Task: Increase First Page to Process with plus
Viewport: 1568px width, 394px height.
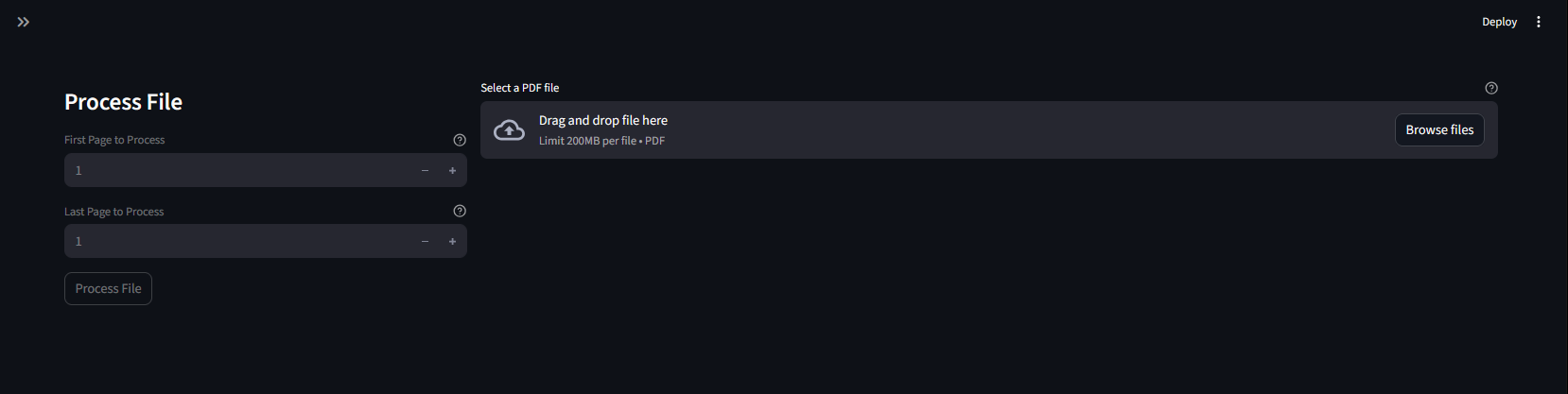Action: 453,170
